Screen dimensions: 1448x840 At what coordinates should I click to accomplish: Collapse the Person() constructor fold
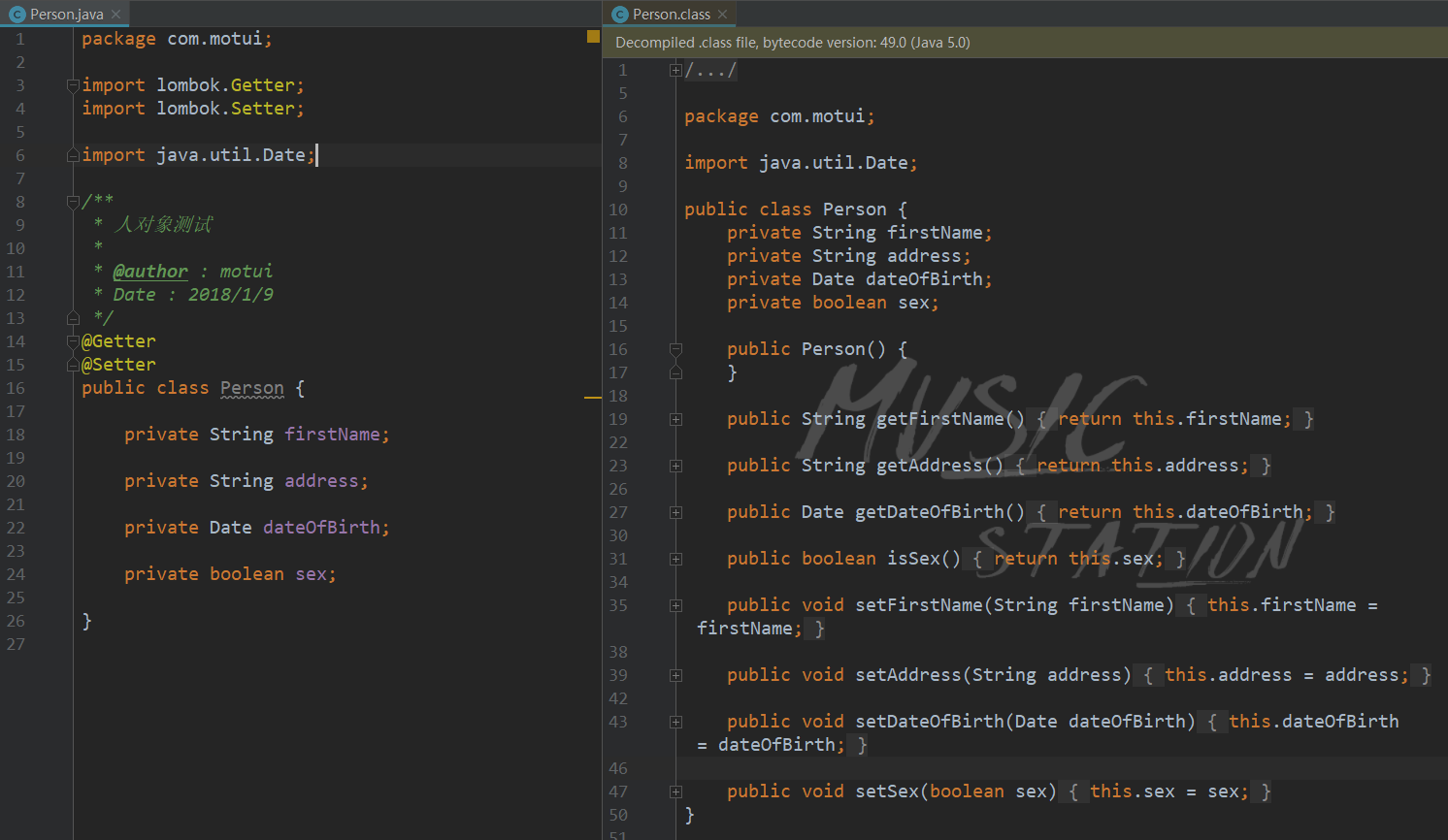tap(675, 349)
